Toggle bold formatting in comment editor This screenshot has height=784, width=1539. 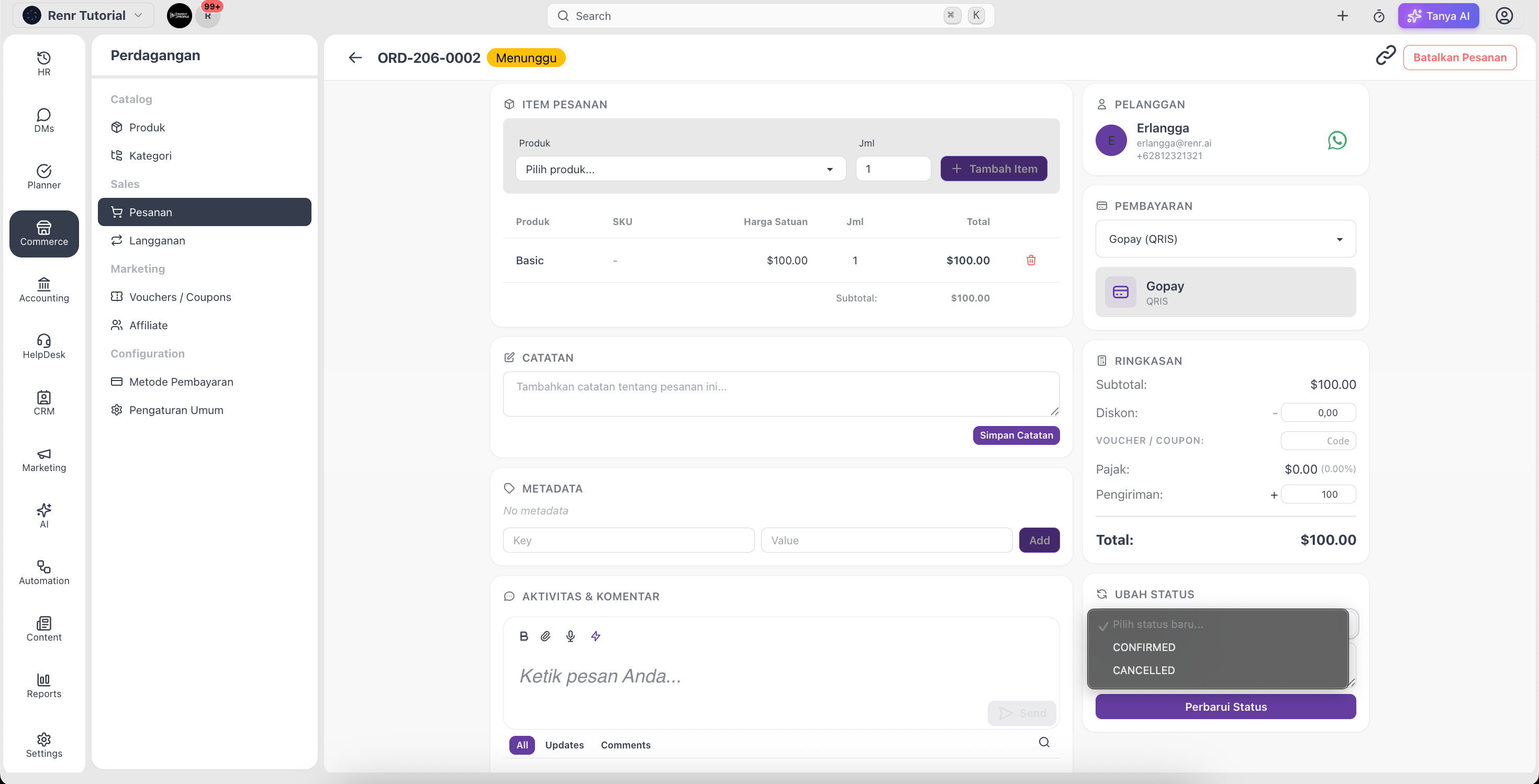click(x=524, y=636)
